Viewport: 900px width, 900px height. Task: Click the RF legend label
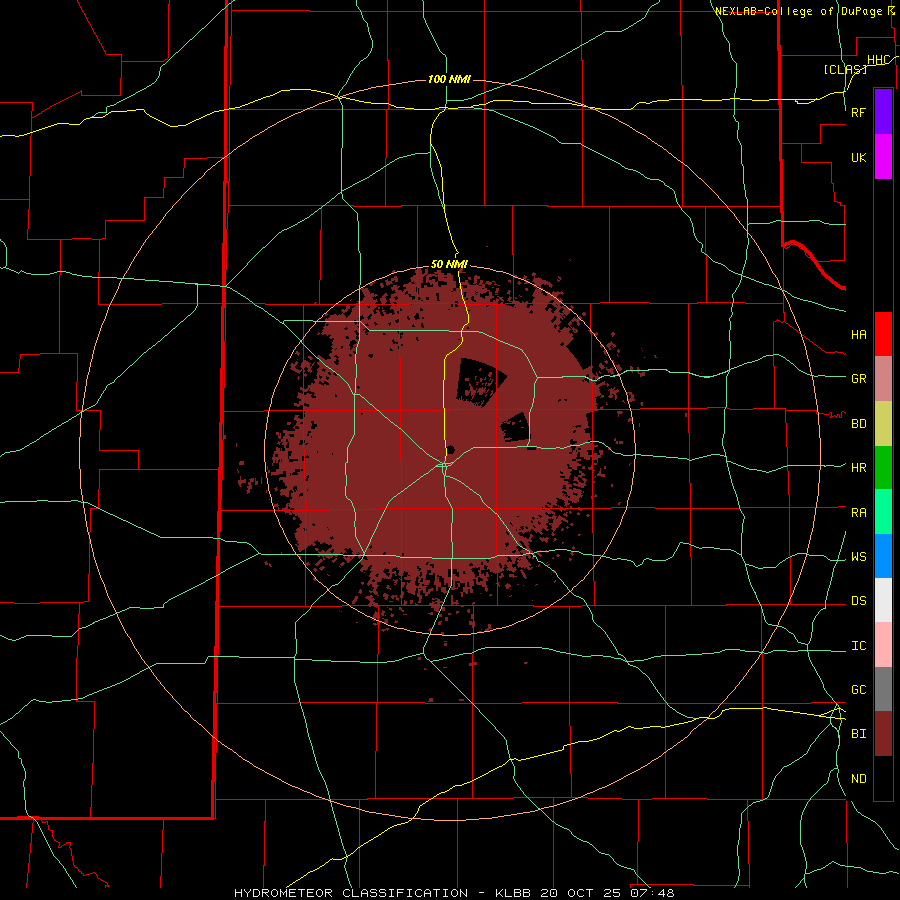click(x=859, y=112)
